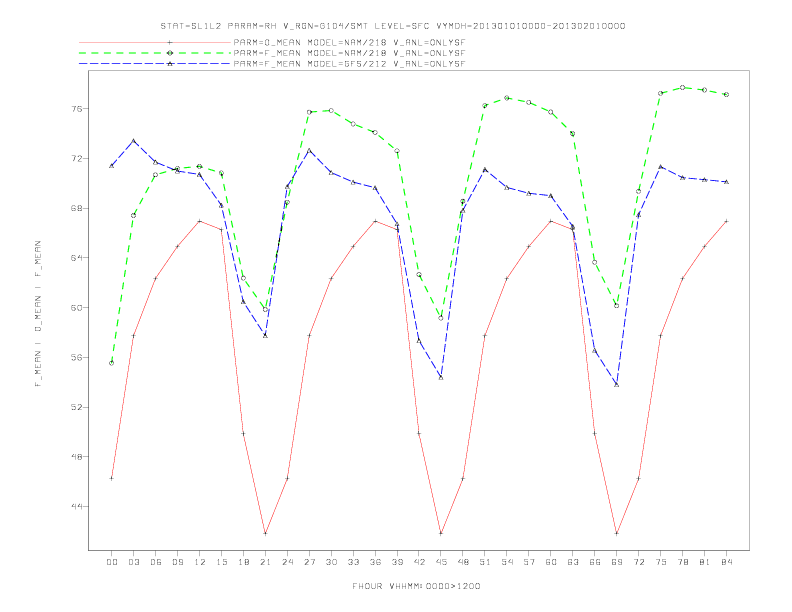Image resolution: width=792 pixels, height=612 pixels.
Task: Click green circle data point at hour 00
Action: (x=112, y=363)
